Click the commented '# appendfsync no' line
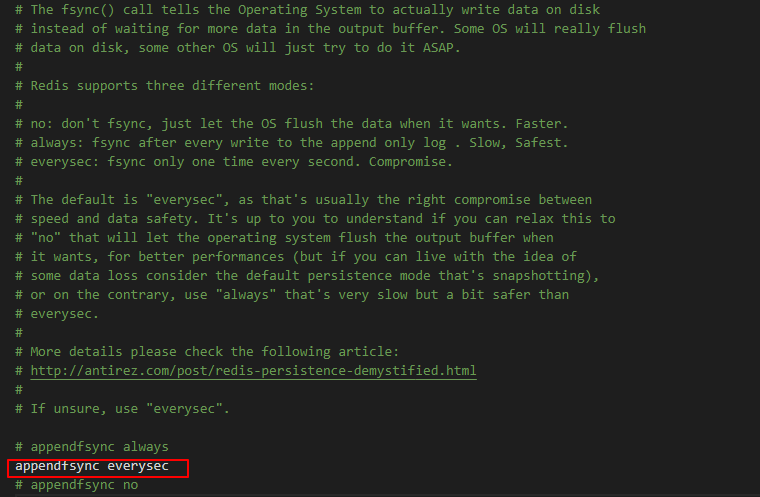The height and width of the screenshot is (497, 760). (77, 485)
